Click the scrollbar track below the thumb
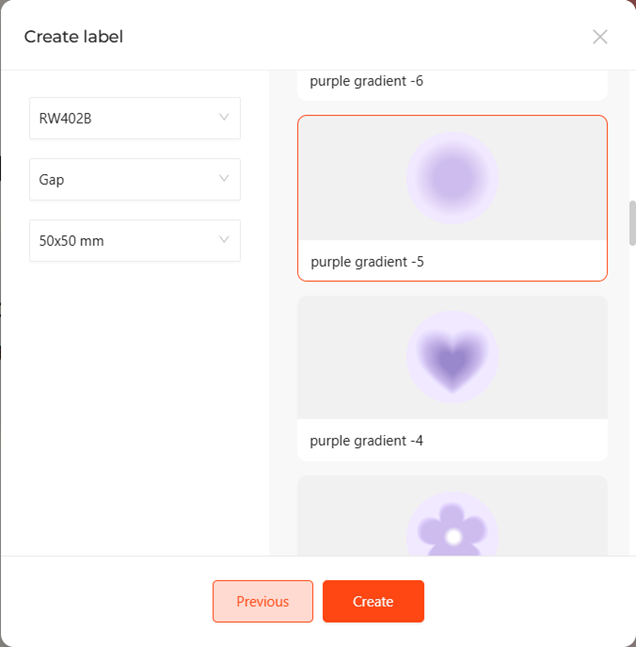Viewport: 636px width, 647px height. point(632,400)
